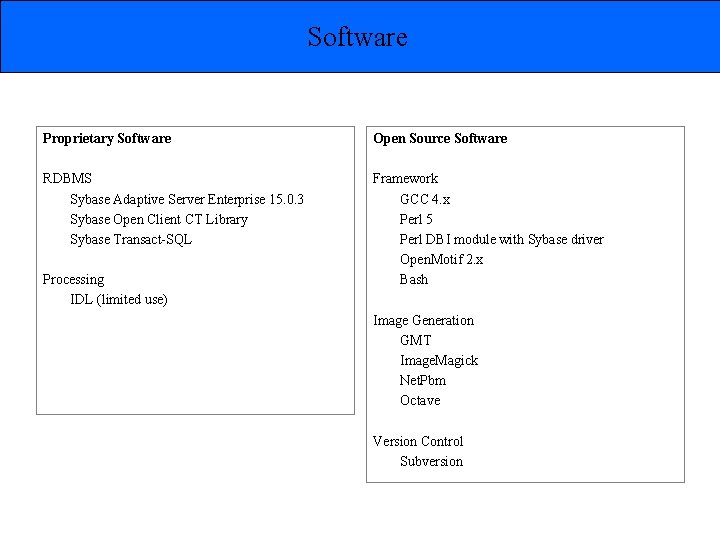
Task: Click the Perl 5 entry
Action: click(416, 219)
